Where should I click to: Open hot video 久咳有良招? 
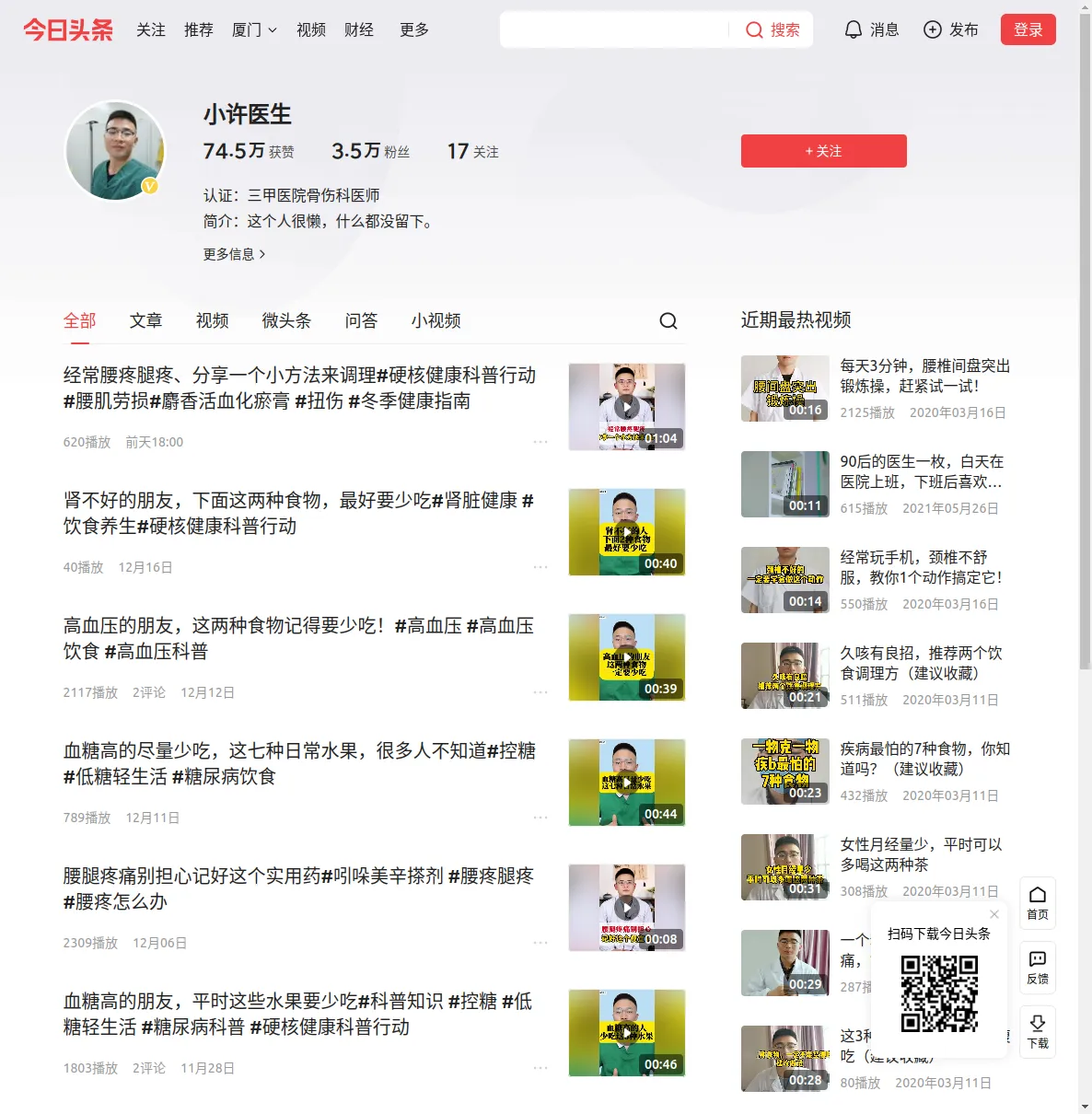pyautogui.click(x=922, y=663)
